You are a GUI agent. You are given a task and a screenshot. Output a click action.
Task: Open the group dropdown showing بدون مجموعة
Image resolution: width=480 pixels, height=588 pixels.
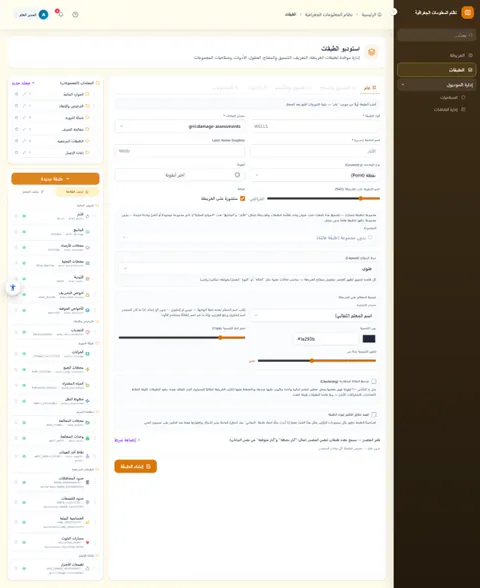click(x=248, y=237)
